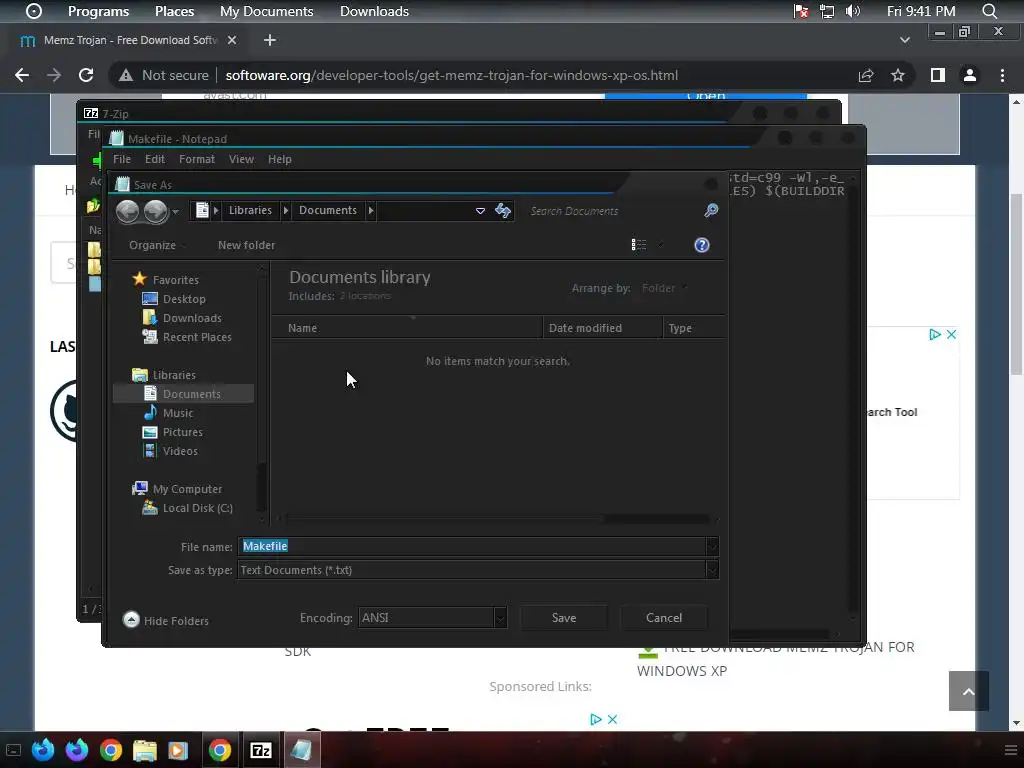1024x768 pixels.
Task: Select Desktop in Favorites
Action: [184, 298]
